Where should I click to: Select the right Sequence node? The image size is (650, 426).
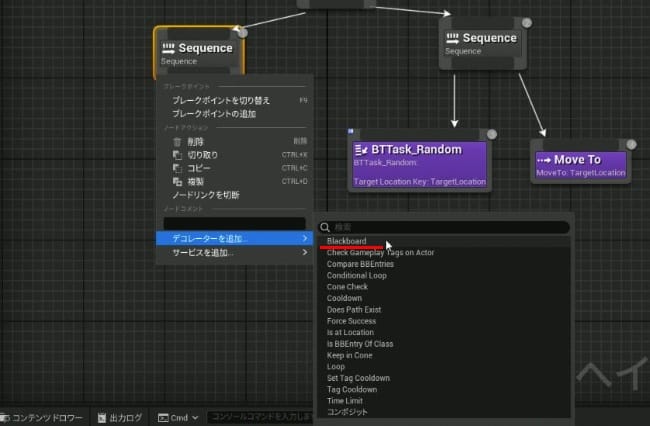coord(483,43)
